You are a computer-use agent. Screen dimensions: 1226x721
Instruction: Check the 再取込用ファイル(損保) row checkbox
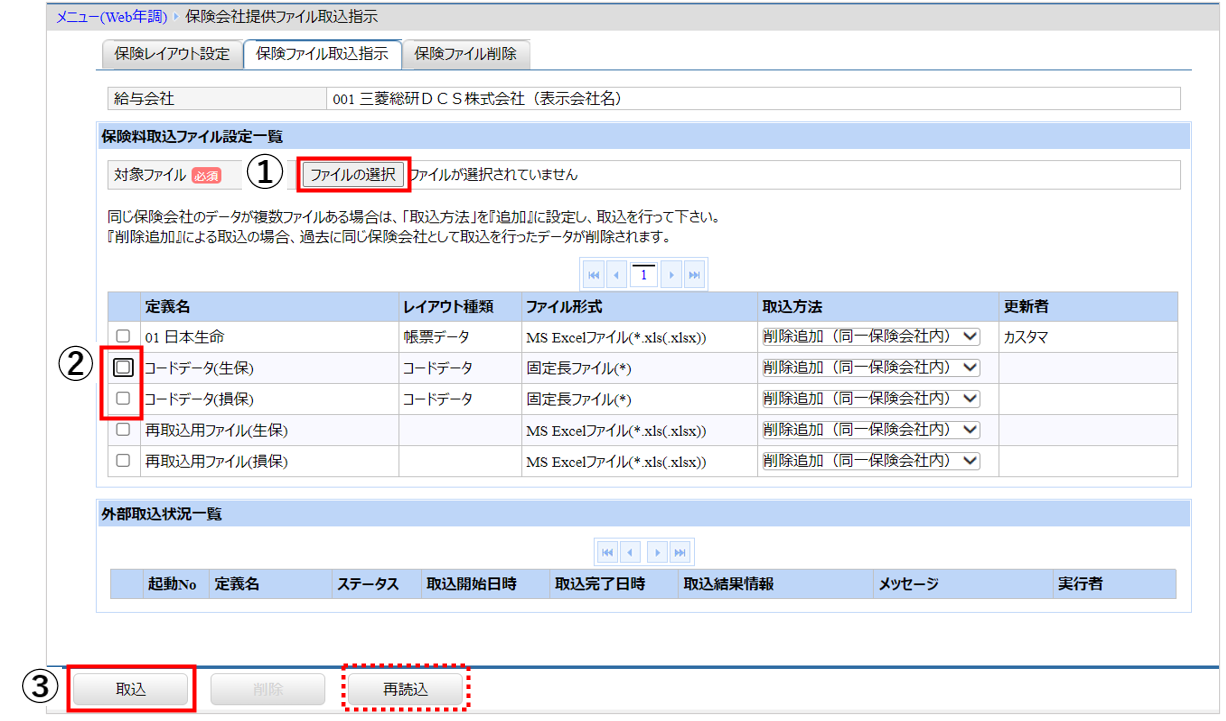point(123,461)
